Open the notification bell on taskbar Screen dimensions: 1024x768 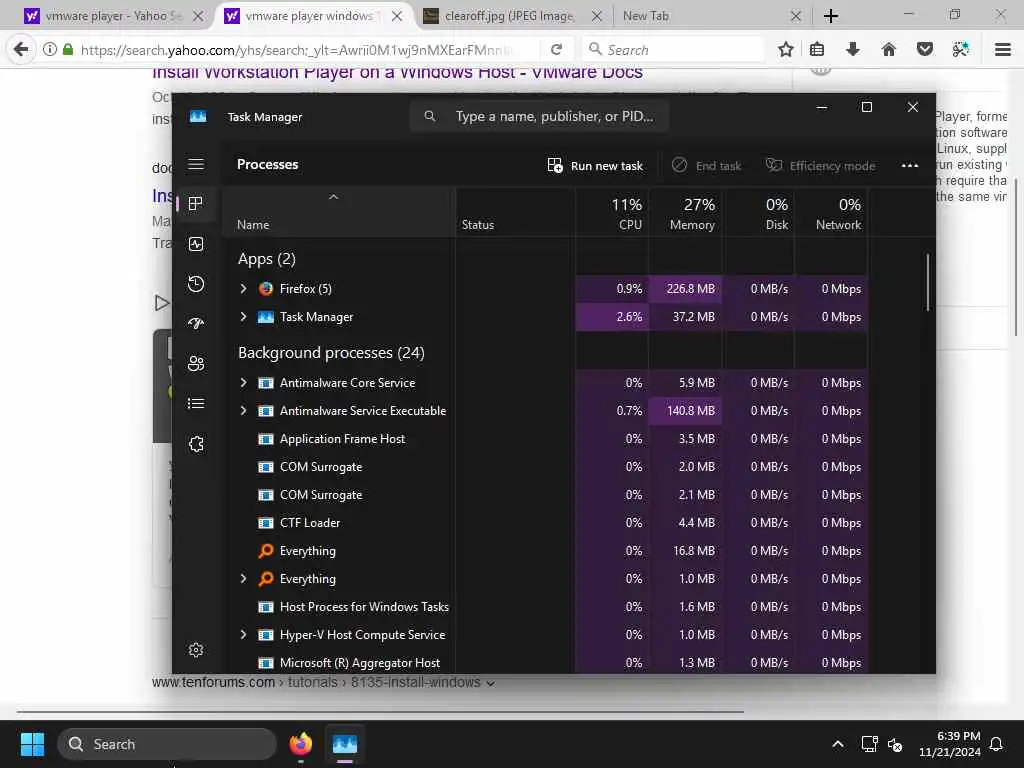(x=997, y=744)
